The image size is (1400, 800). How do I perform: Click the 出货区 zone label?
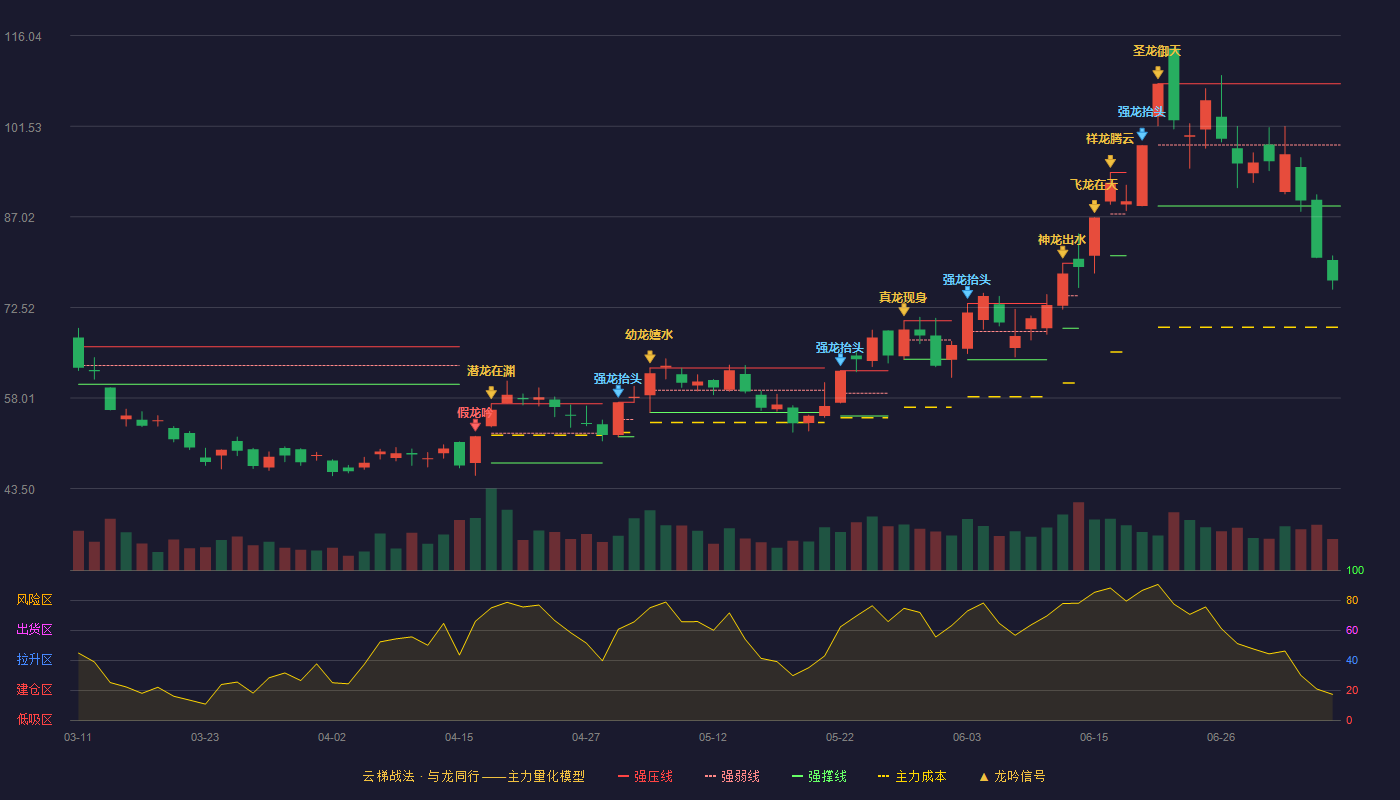point(34,630)
